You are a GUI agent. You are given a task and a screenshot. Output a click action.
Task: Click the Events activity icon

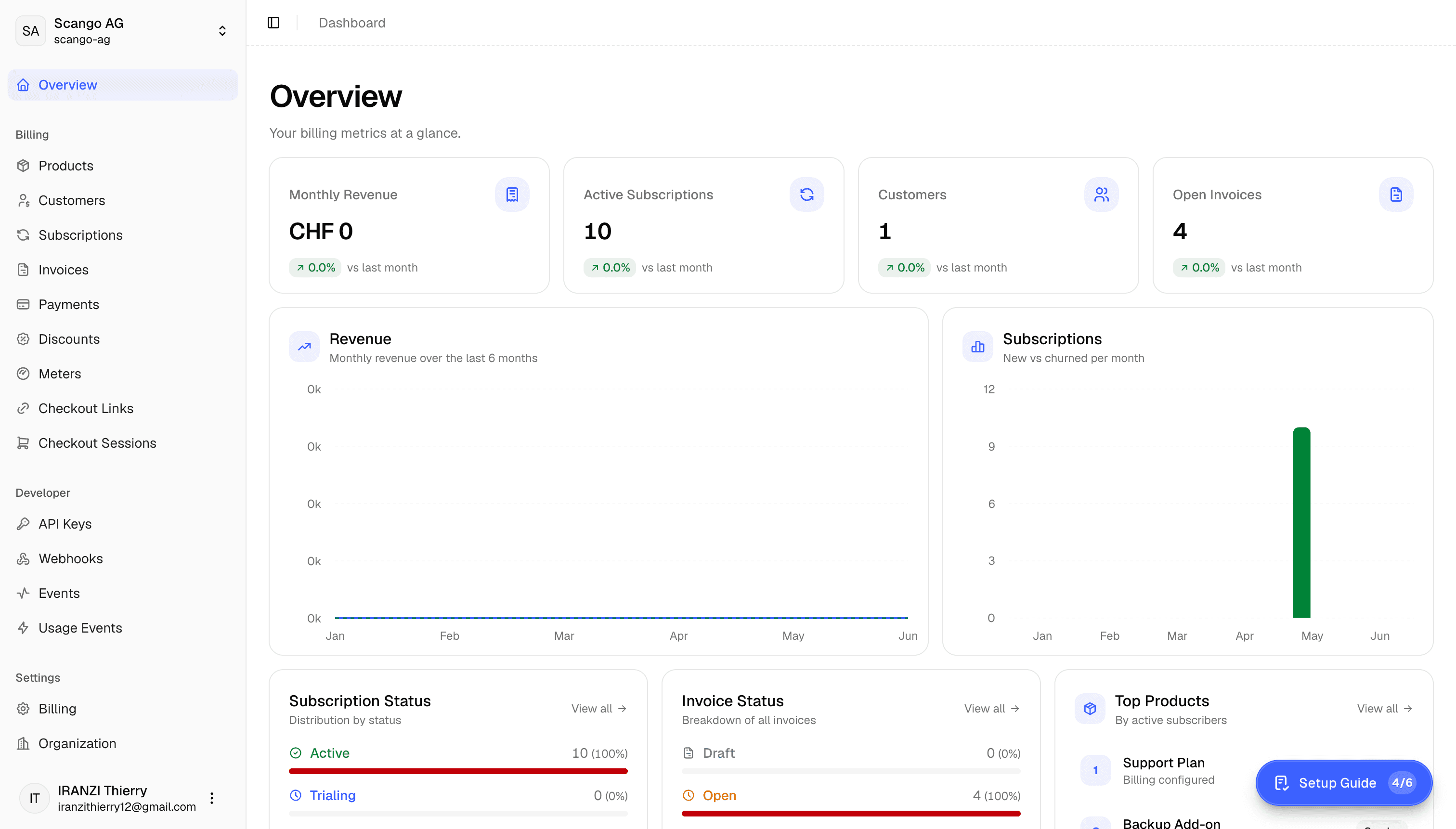[23, 594]
